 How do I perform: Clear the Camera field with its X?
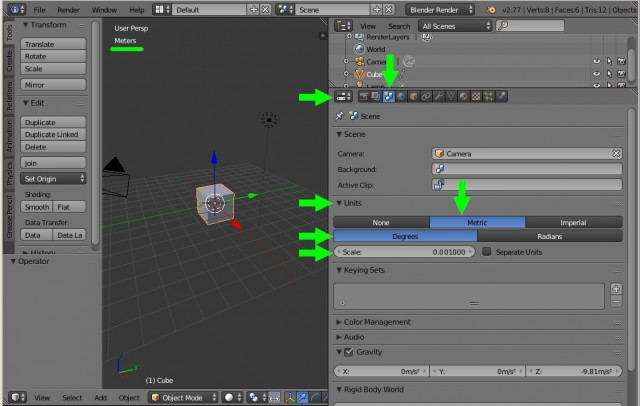616,153
